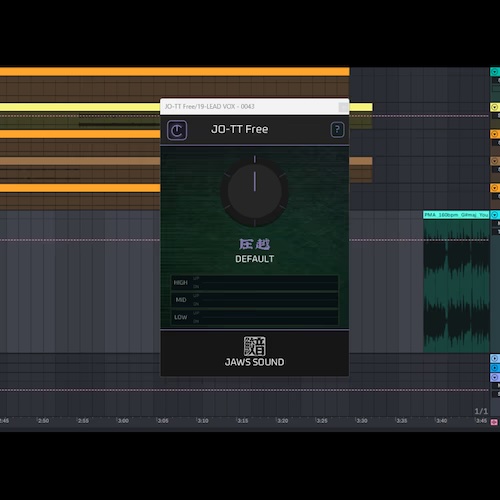Click the 3:25 mark on the timeline ruler

322,421
